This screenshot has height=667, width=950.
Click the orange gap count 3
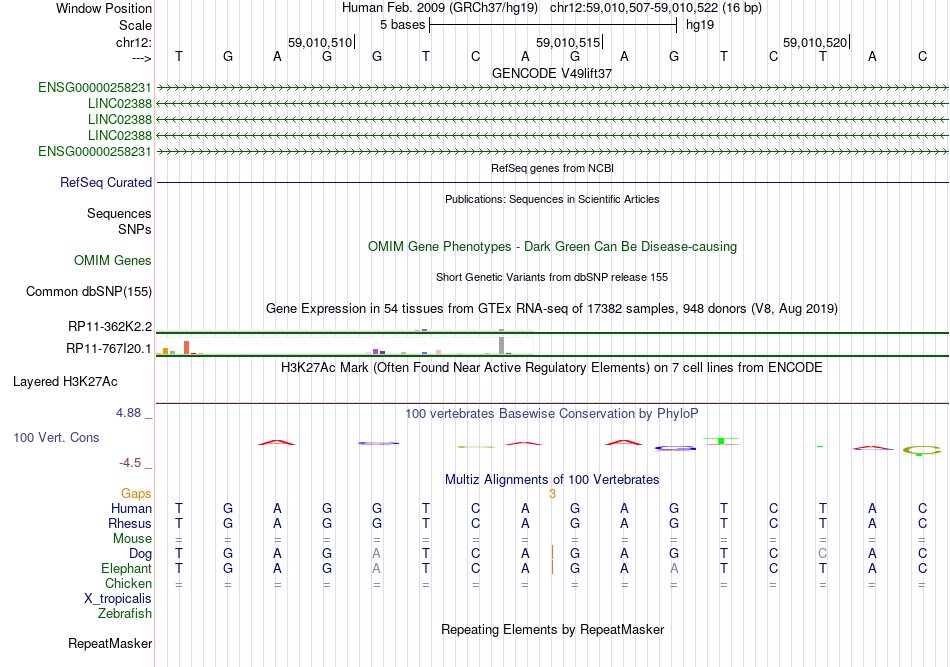[x=553, y=494]
